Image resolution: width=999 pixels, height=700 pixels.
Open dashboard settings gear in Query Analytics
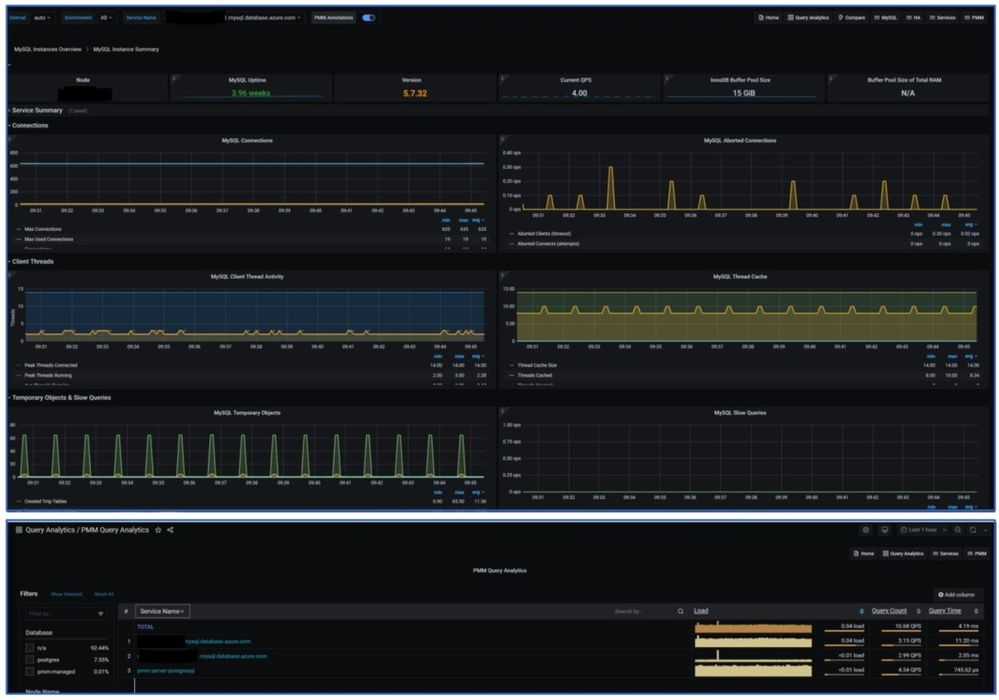tap(866, 530)
